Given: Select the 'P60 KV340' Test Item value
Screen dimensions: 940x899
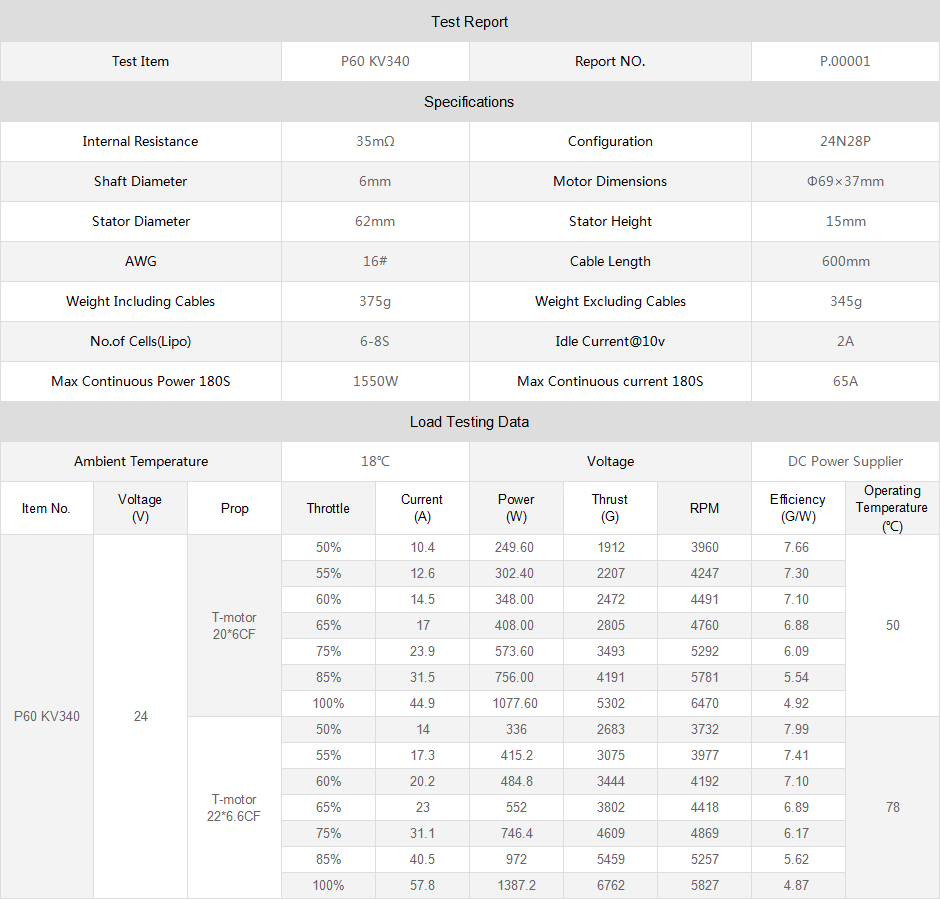Looking at the screenshot, I should [x=375, y=61].
